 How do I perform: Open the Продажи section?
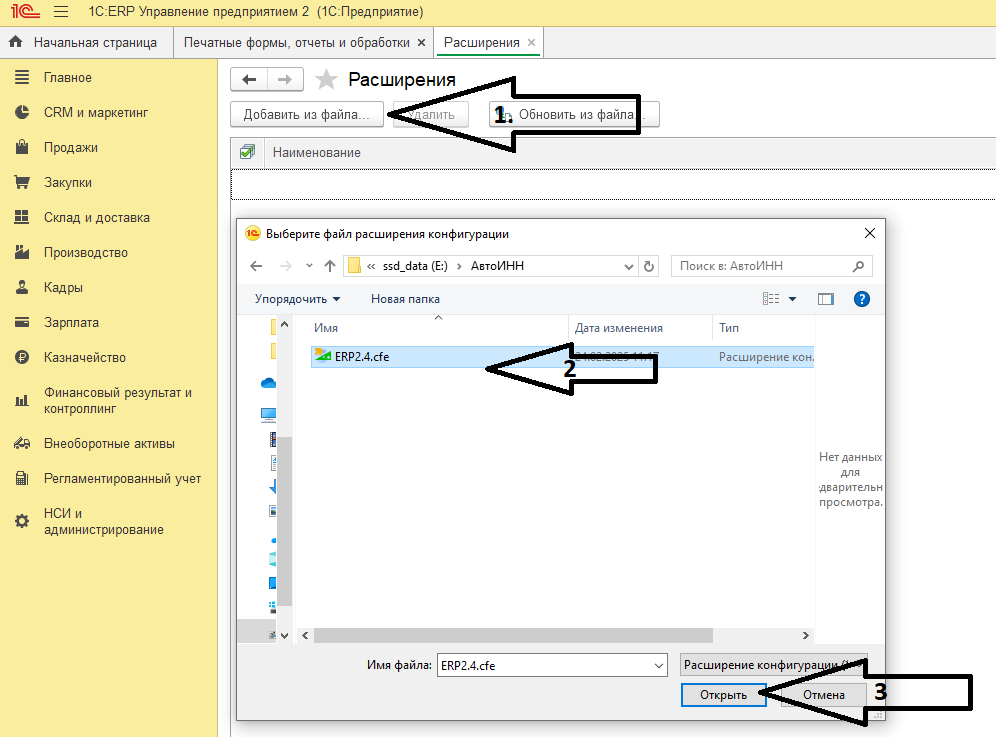(71, 147)
